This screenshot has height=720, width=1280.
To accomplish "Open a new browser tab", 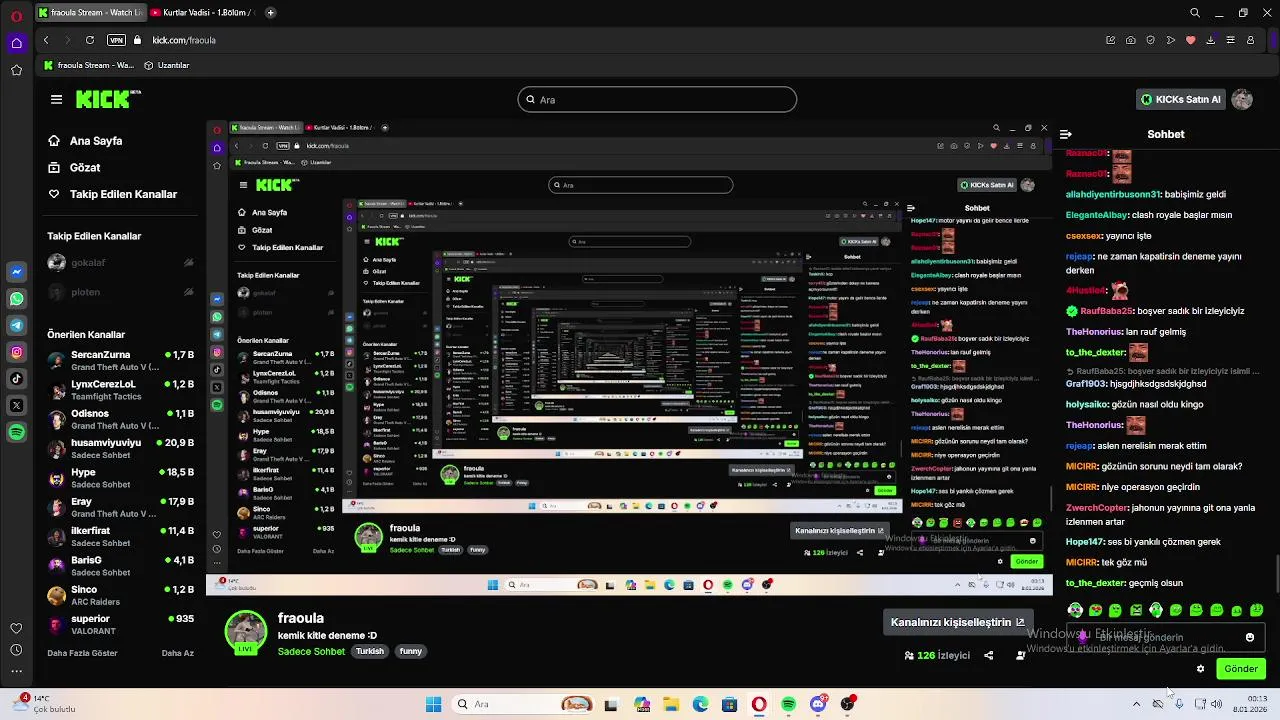I will point(270,13).
